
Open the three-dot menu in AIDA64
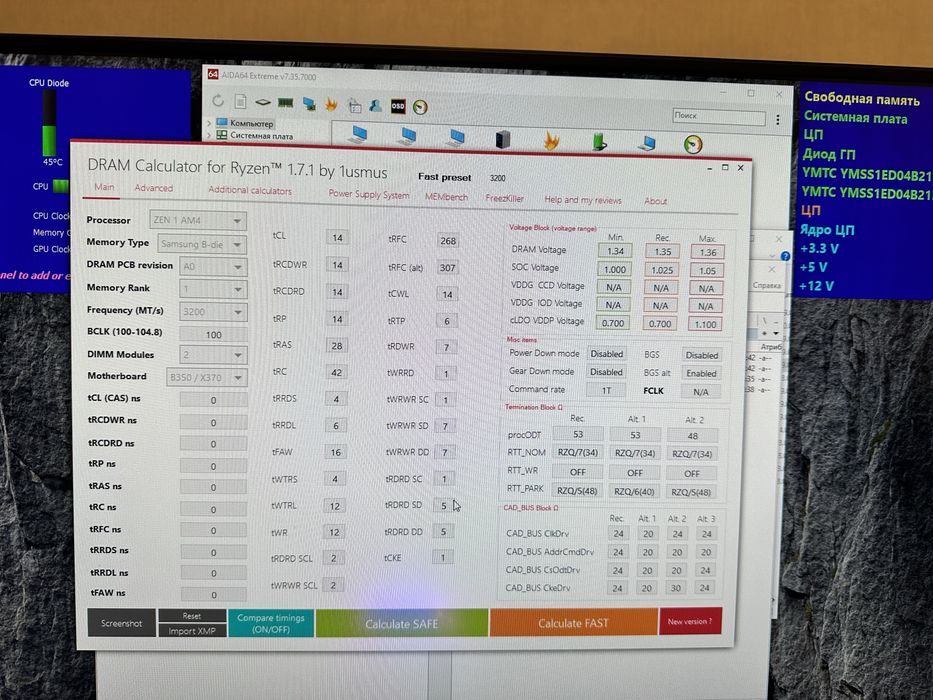click(x=778, y=120)
